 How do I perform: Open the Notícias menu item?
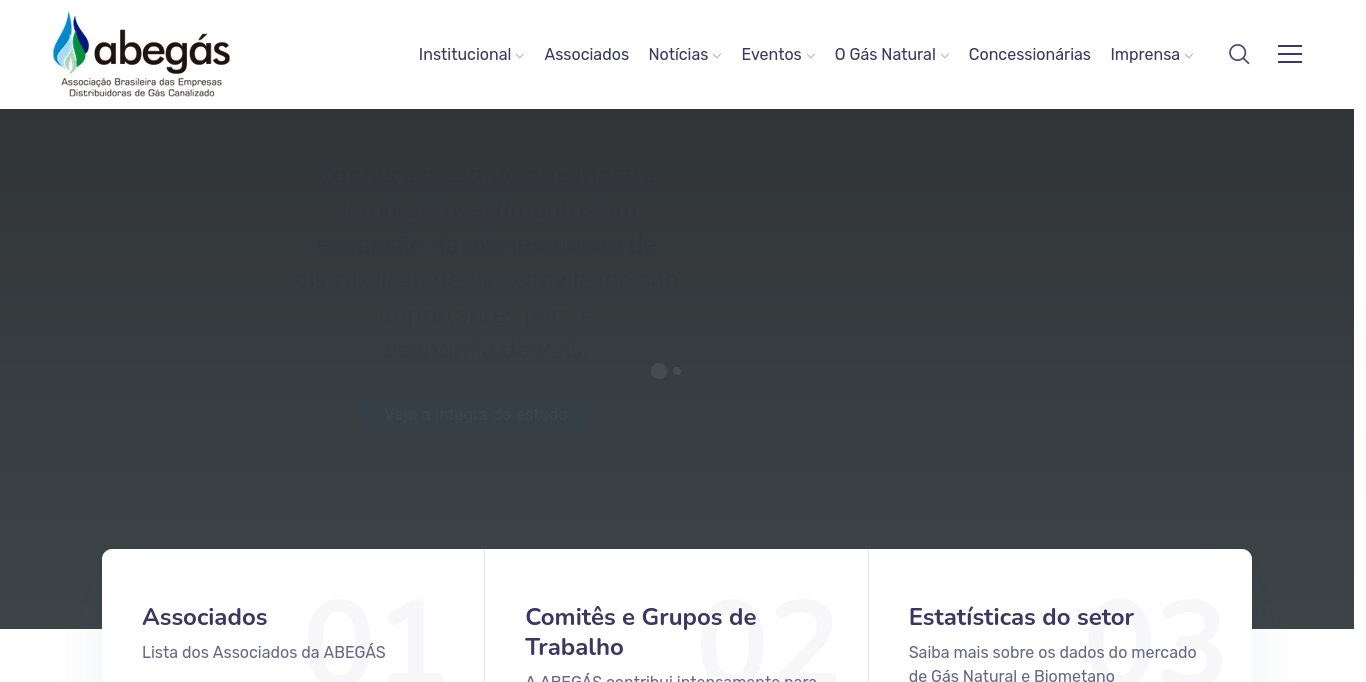tap(678, 54)
